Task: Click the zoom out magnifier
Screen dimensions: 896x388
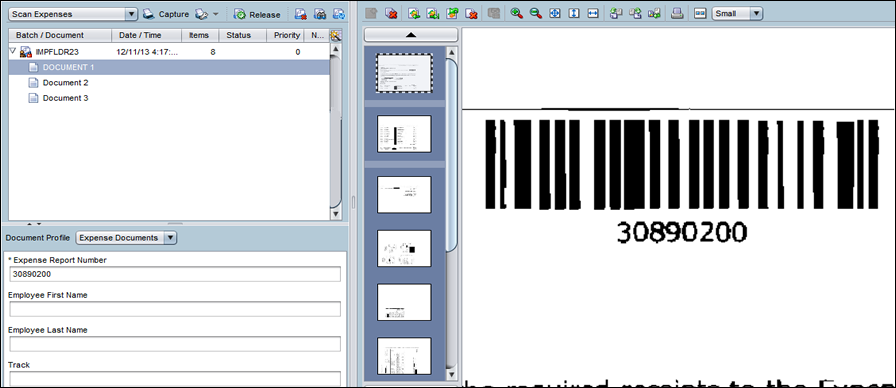Action: [x=535, y=13]
